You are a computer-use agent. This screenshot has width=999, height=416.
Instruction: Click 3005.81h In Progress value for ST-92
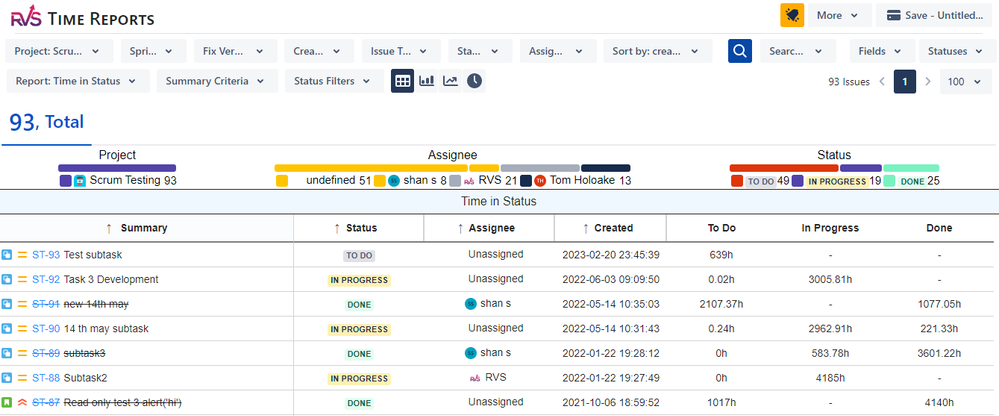(830, 280)
